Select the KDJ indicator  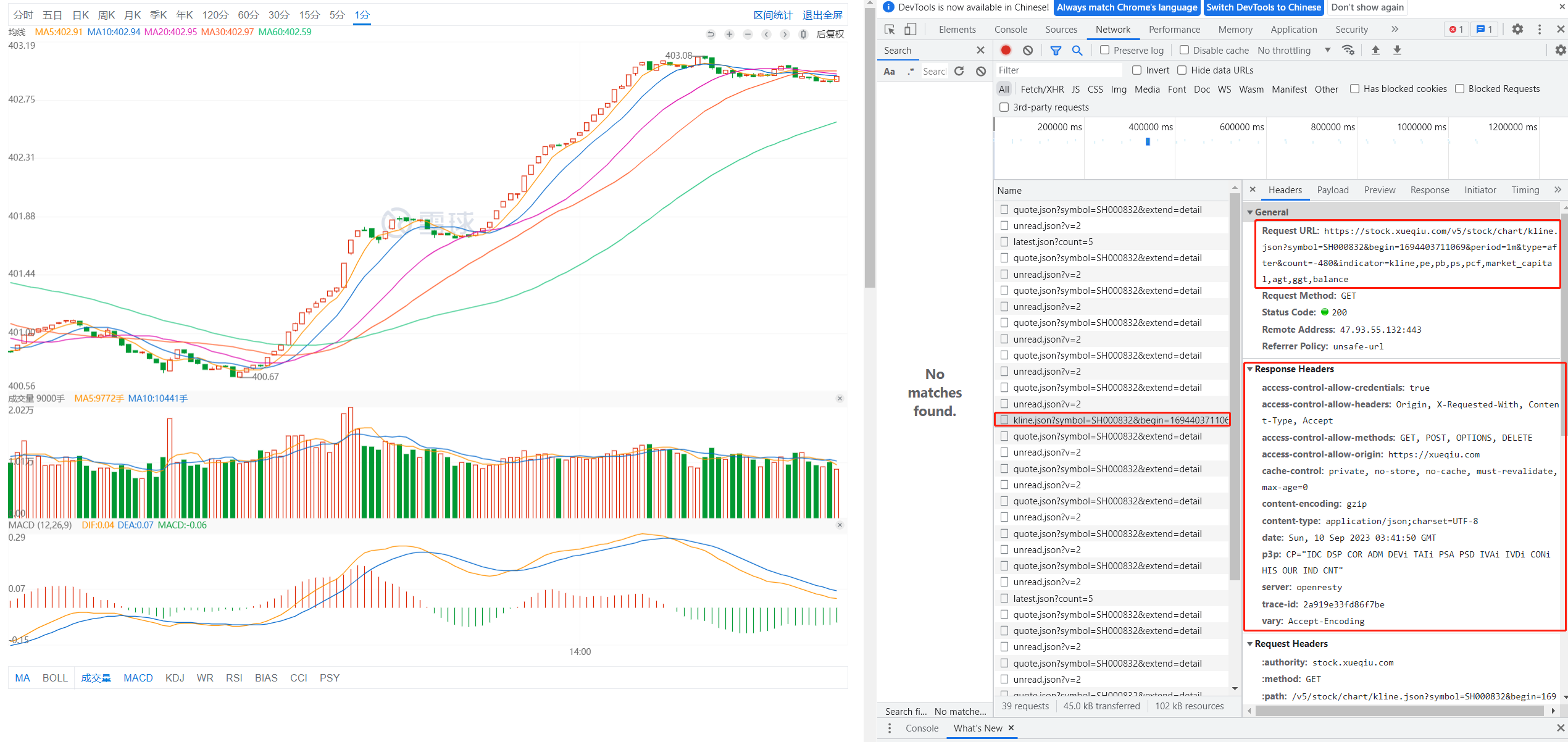coord(175,678)
